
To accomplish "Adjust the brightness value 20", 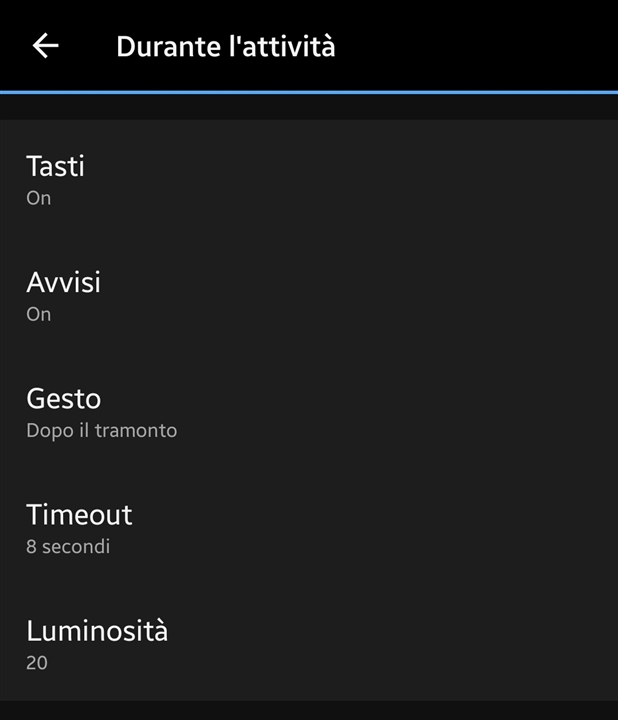I will click(x=37, y=663).
